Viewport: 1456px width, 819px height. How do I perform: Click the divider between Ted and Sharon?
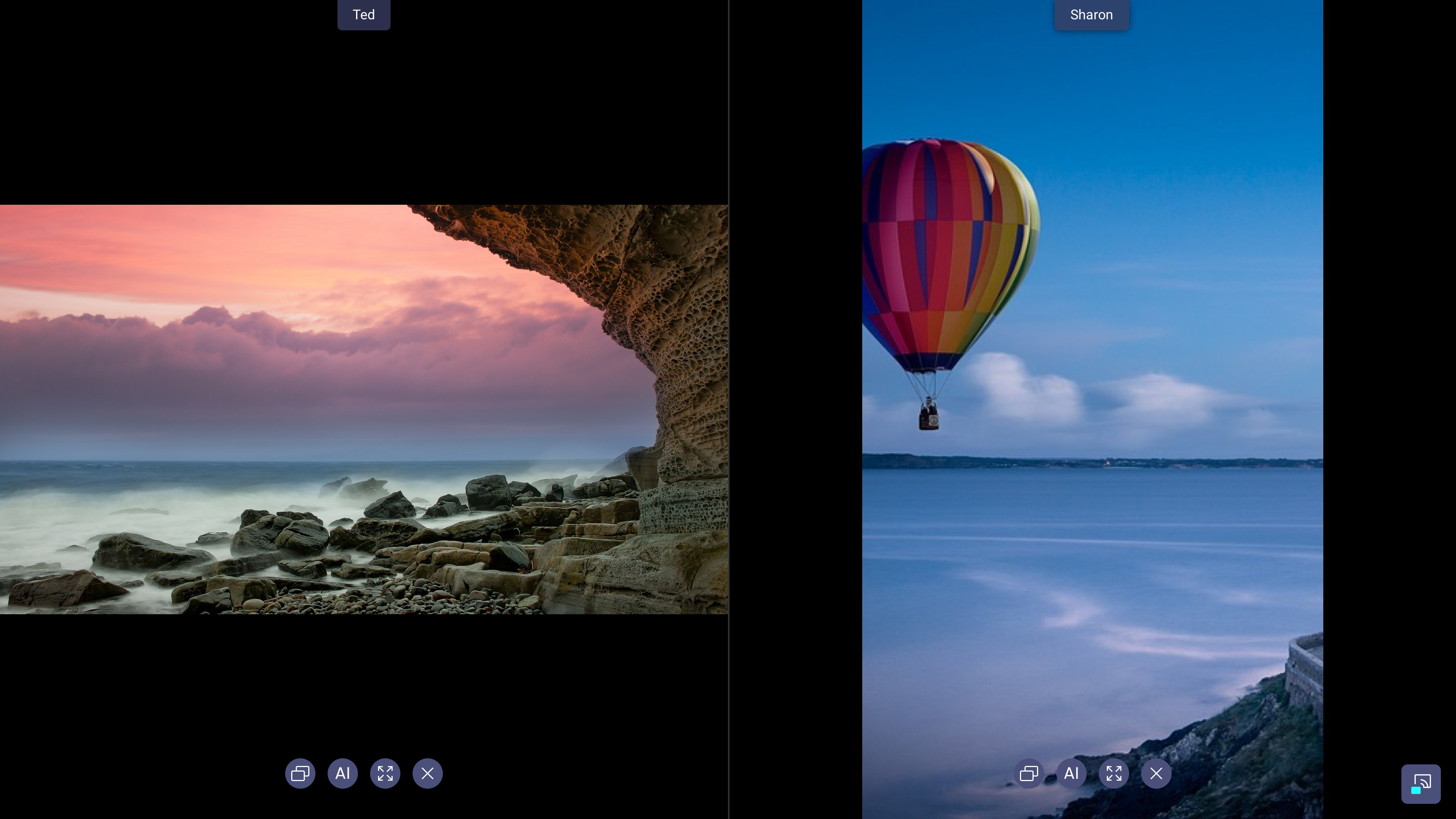click(x=728, y=409)
